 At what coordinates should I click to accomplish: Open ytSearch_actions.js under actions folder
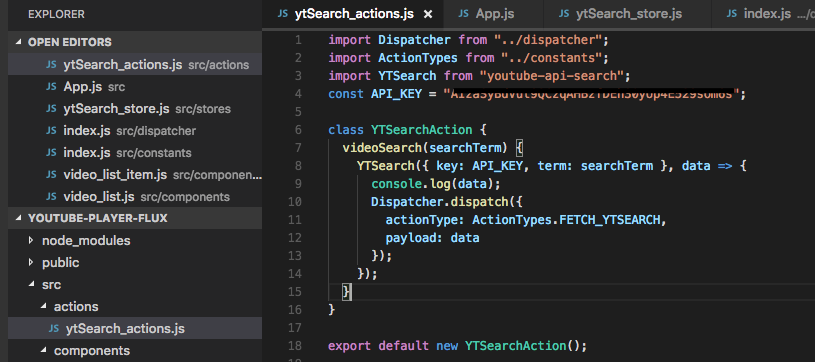[x=135, y=329]
